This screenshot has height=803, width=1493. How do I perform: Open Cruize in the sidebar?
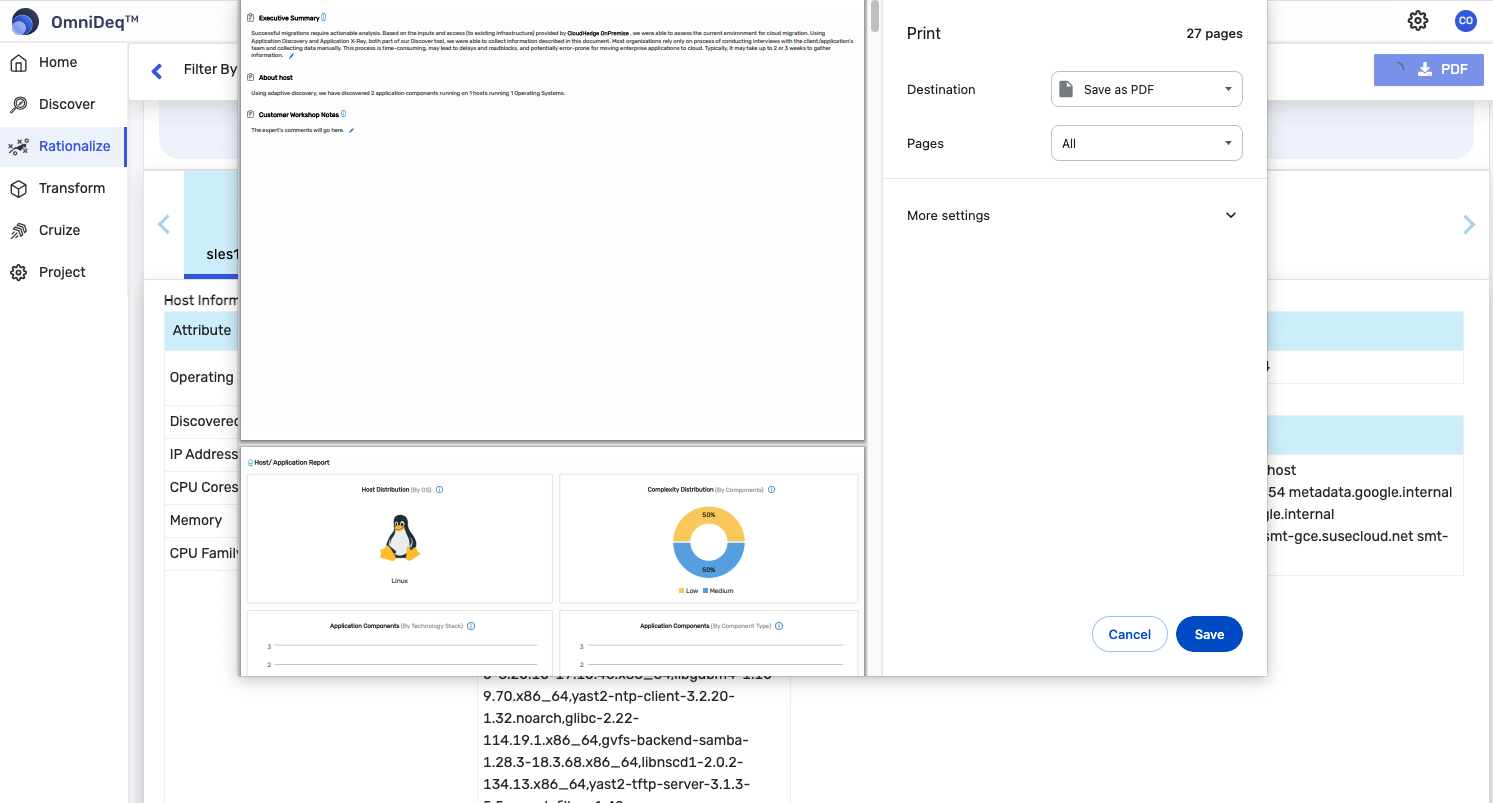pos(59,230)
